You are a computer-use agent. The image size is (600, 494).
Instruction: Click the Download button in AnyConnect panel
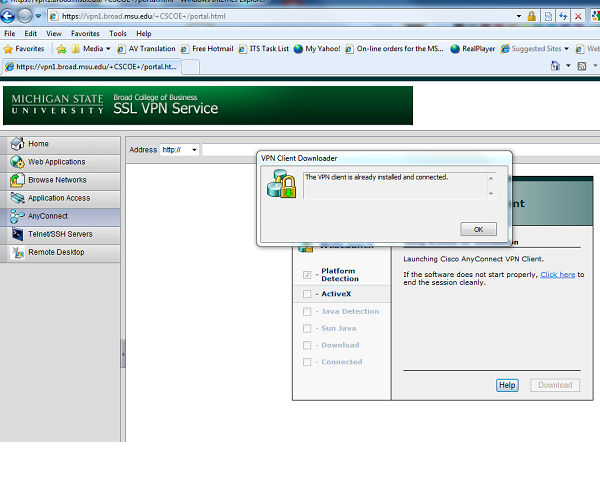click(555, 385)
